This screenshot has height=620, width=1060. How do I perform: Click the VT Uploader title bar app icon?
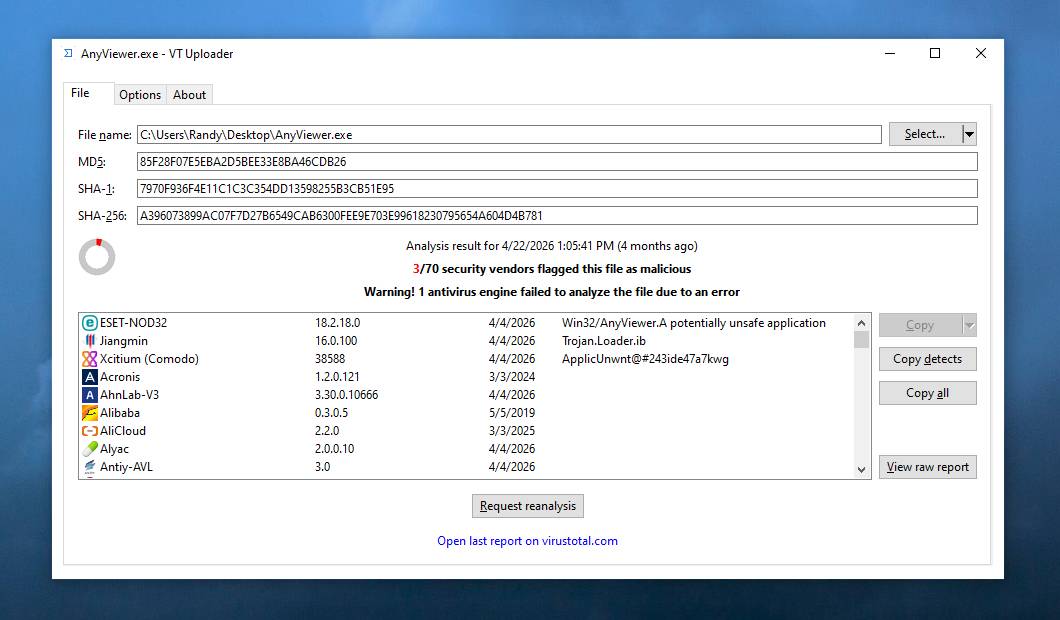click(x=68, y=53)
